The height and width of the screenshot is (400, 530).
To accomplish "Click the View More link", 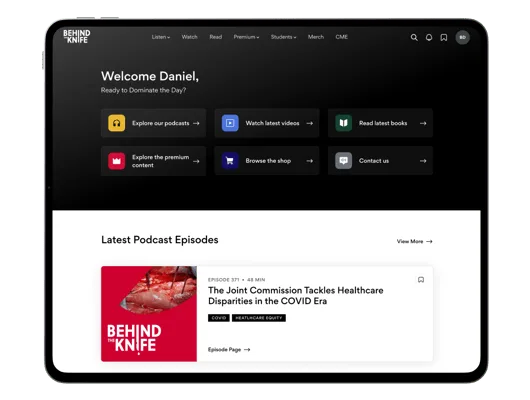I will pos(415,241).
